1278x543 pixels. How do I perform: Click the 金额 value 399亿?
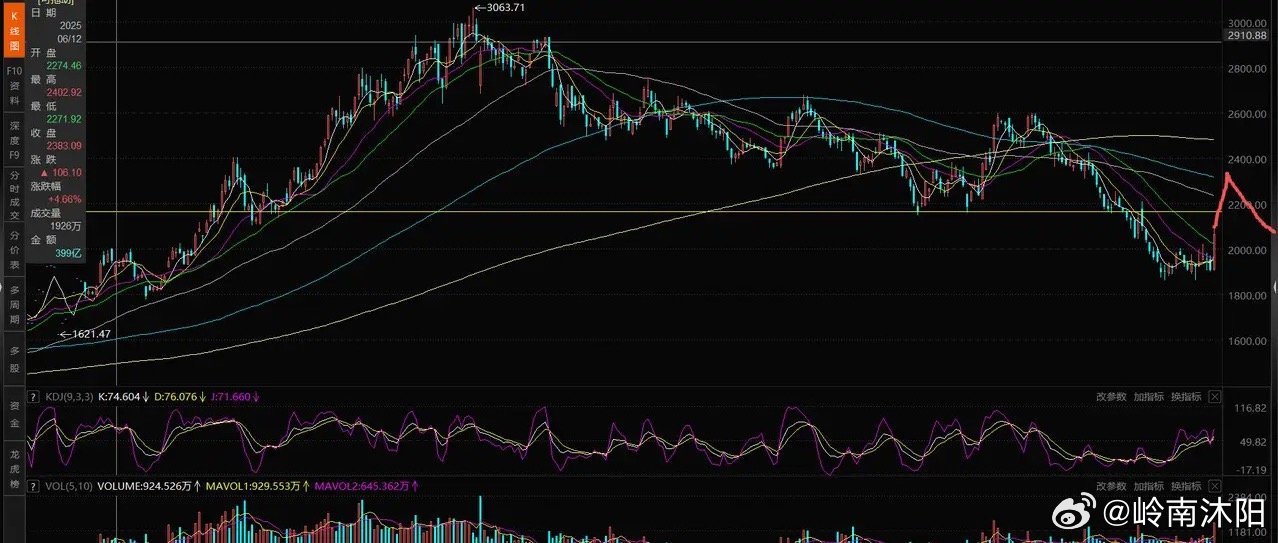(69, 256)
